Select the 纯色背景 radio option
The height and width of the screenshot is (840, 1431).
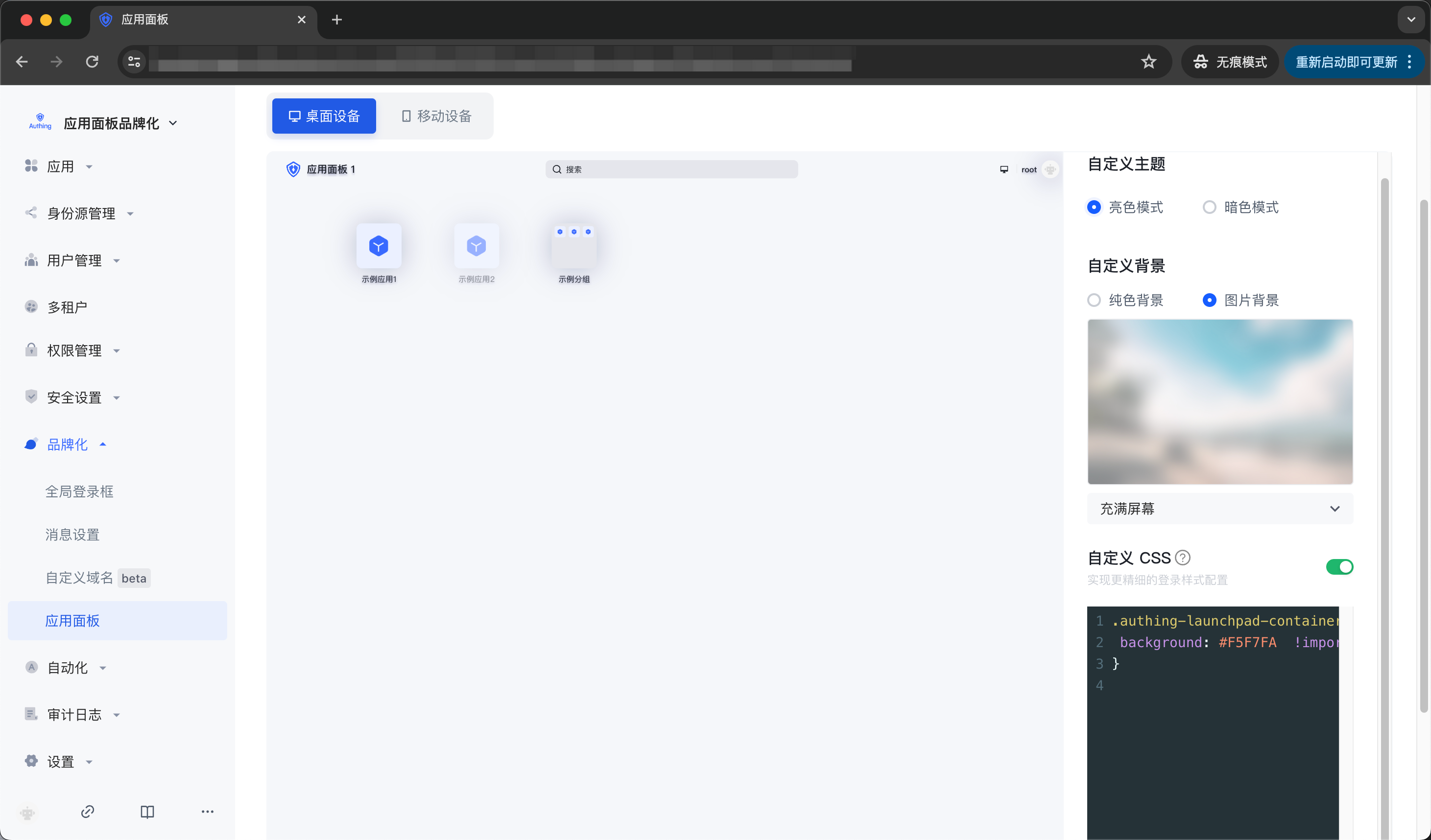pyautogui.click(x=1094, y=300)
